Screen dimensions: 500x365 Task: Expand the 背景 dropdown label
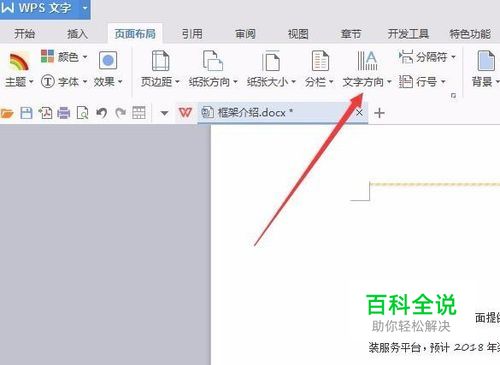pyautogui.click(x=485, y=82)
